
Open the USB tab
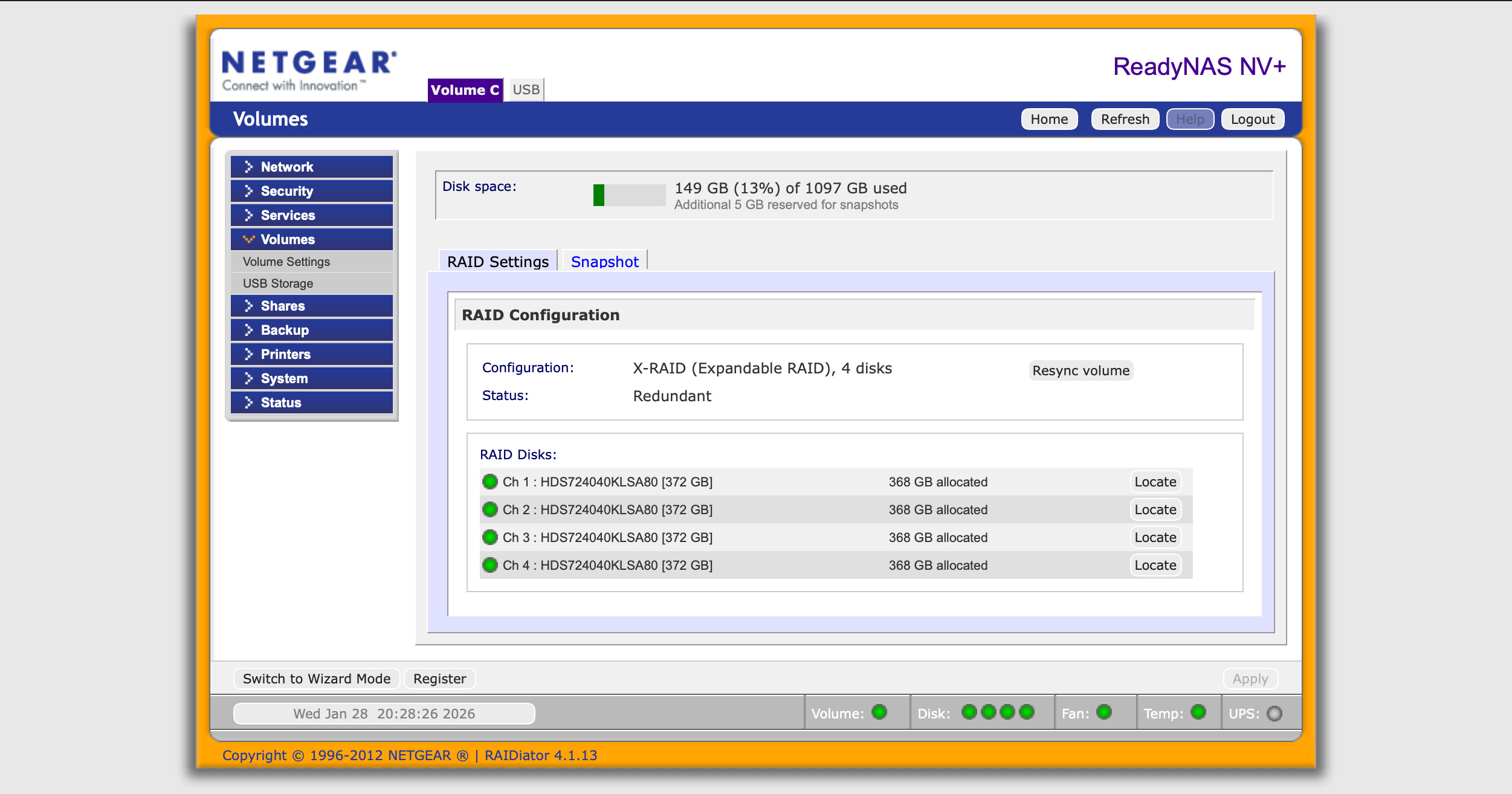pos(525,89)
